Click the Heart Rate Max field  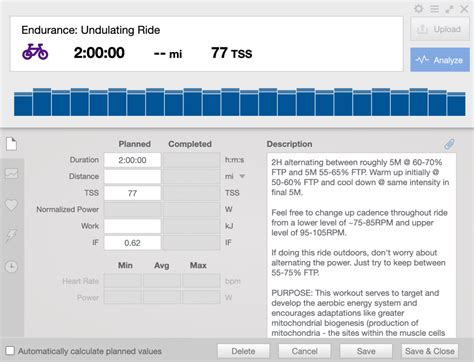point(201,281)
